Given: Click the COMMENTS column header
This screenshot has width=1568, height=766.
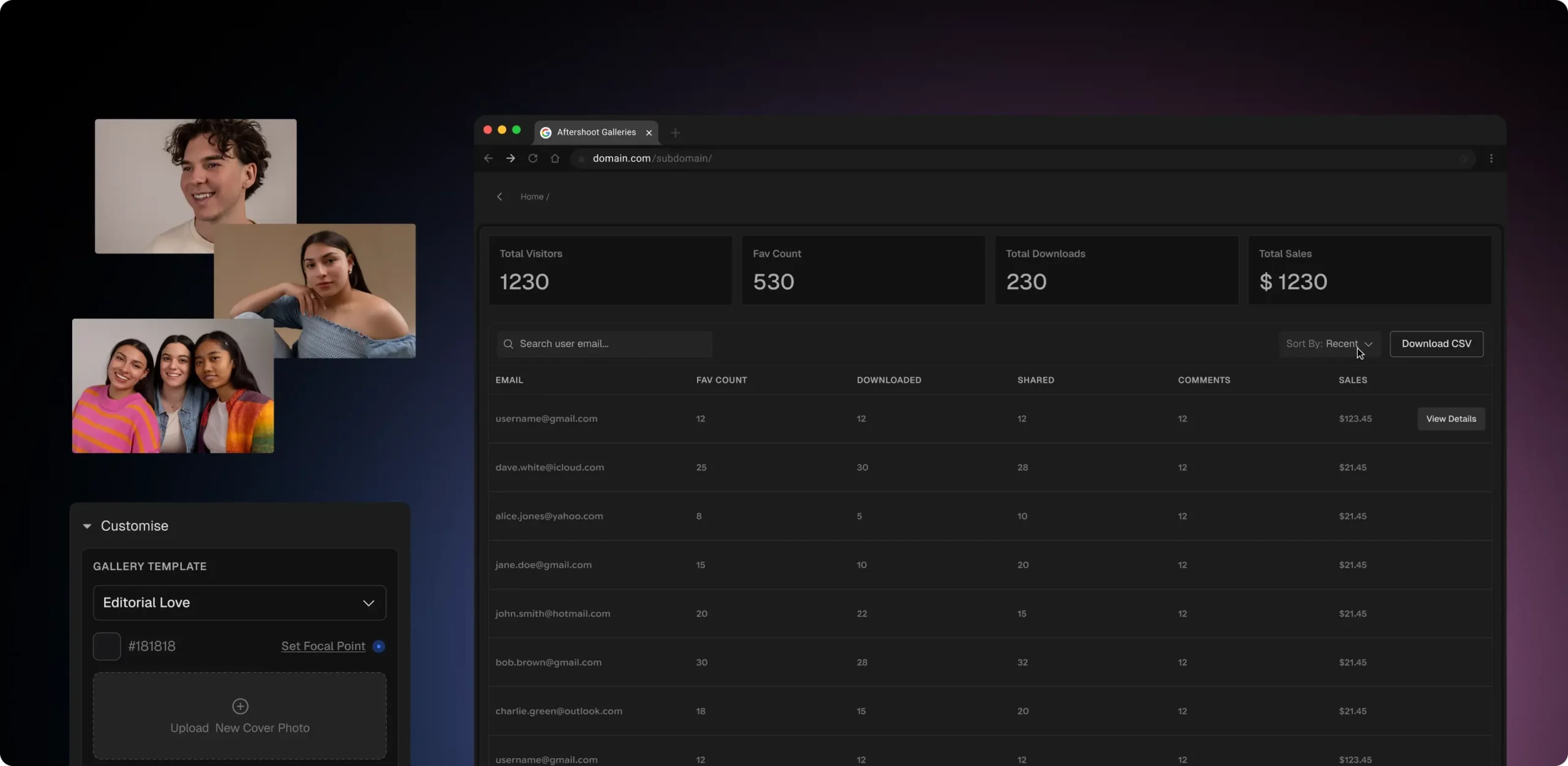Looking at the screenshot, I should tap(1204, 380).
